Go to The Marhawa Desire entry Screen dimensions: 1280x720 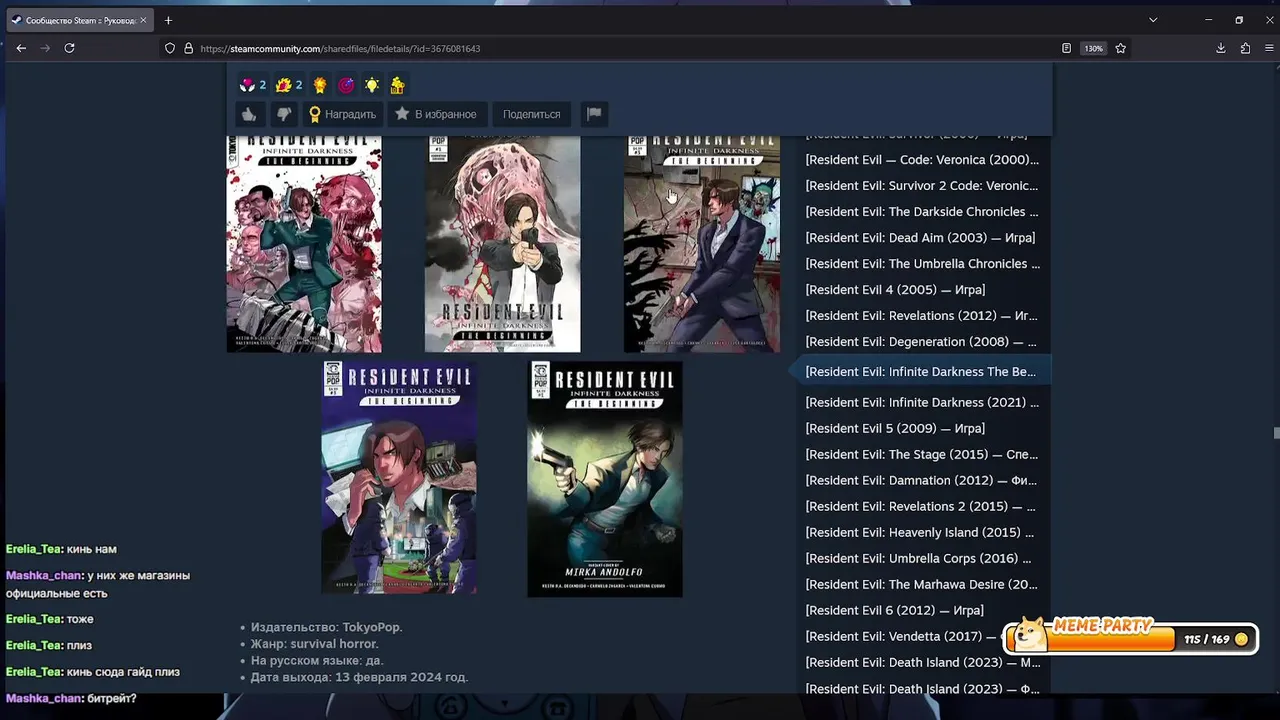(x=921, y=584)
